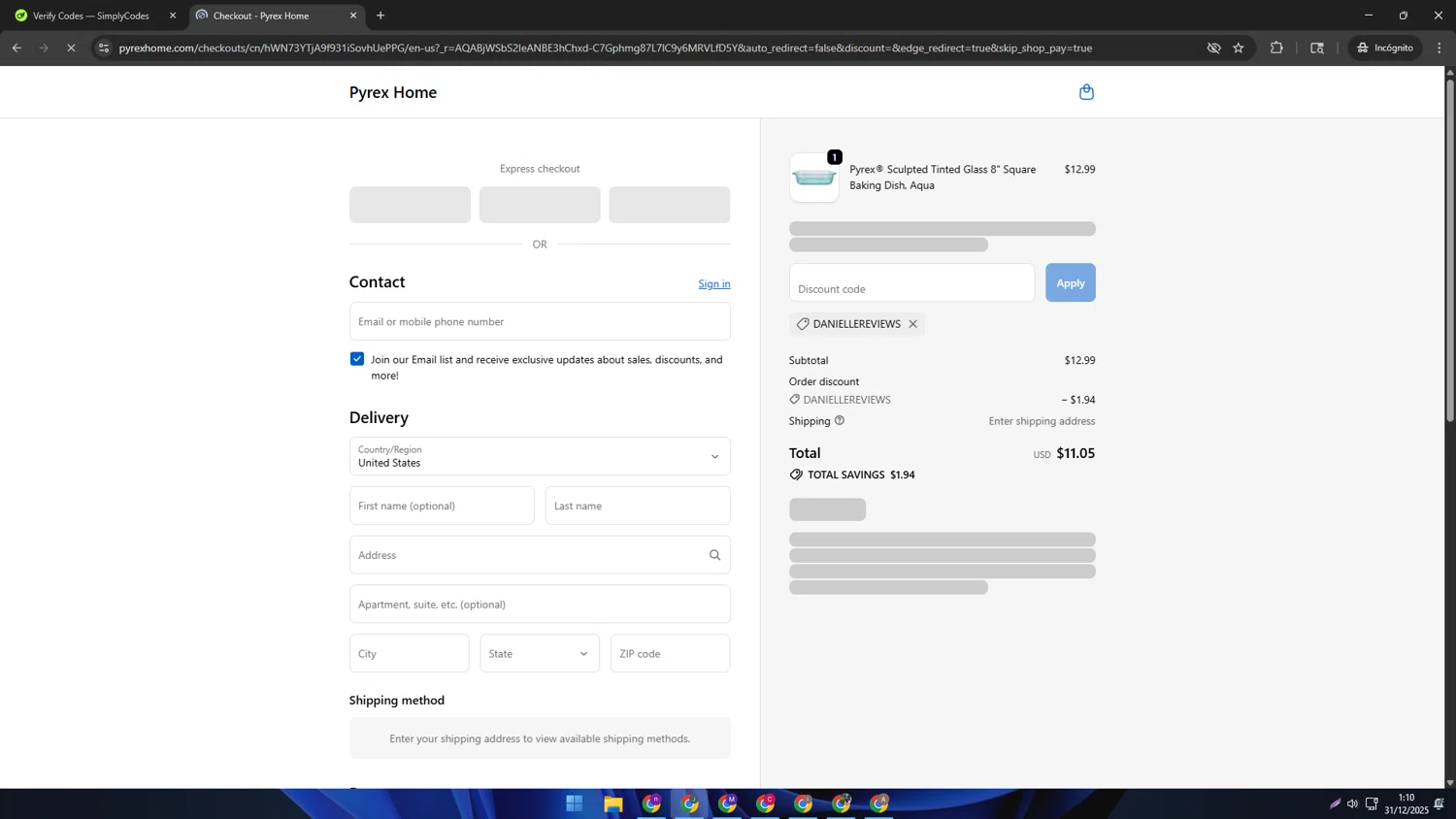
Task: Open Chrome three-dot menu
Action: pyautogui.click(x=1439, y=48)
